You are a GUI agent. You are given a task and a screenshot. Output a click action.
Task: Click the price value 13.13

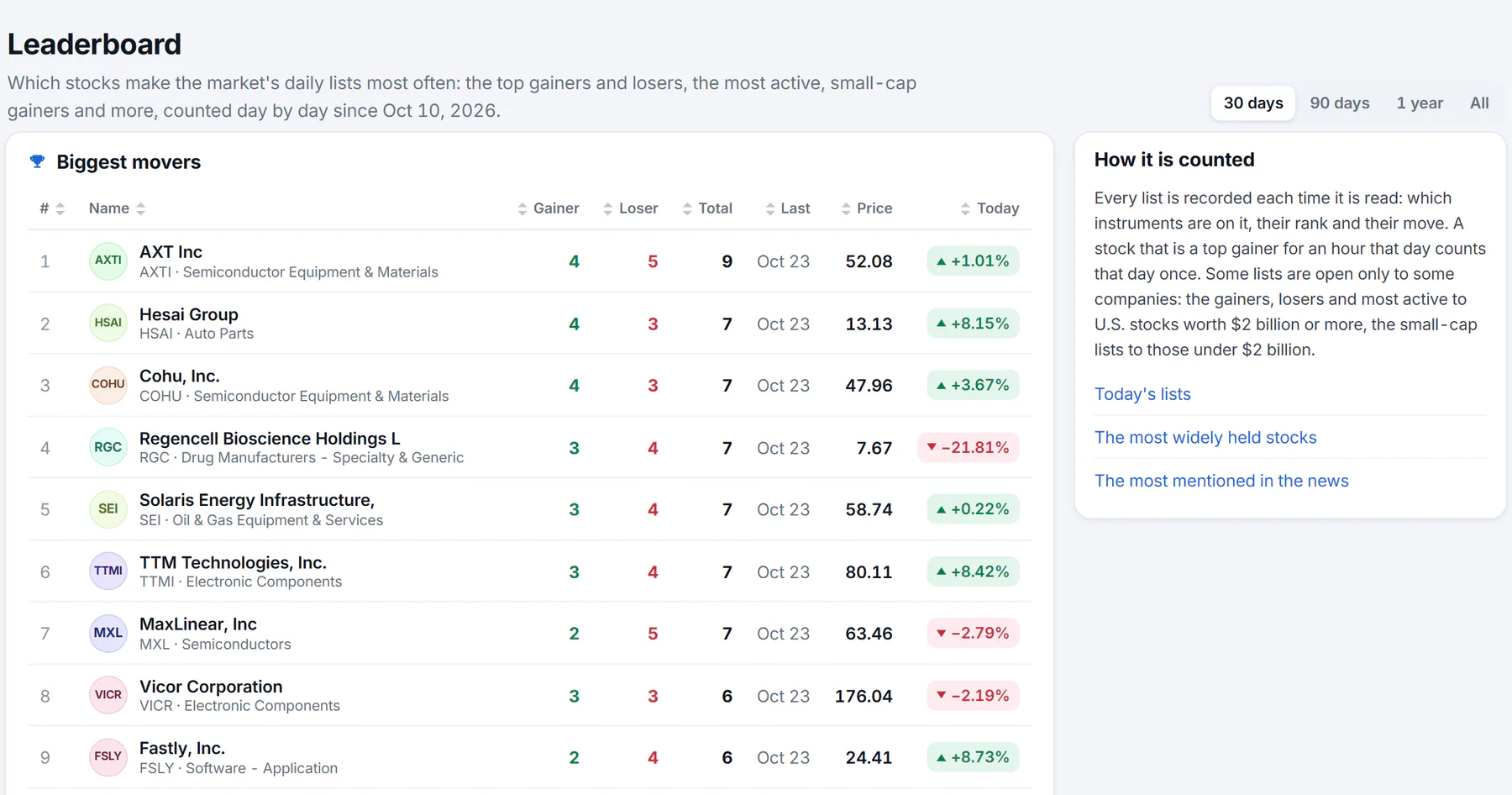tap(869, 324)
